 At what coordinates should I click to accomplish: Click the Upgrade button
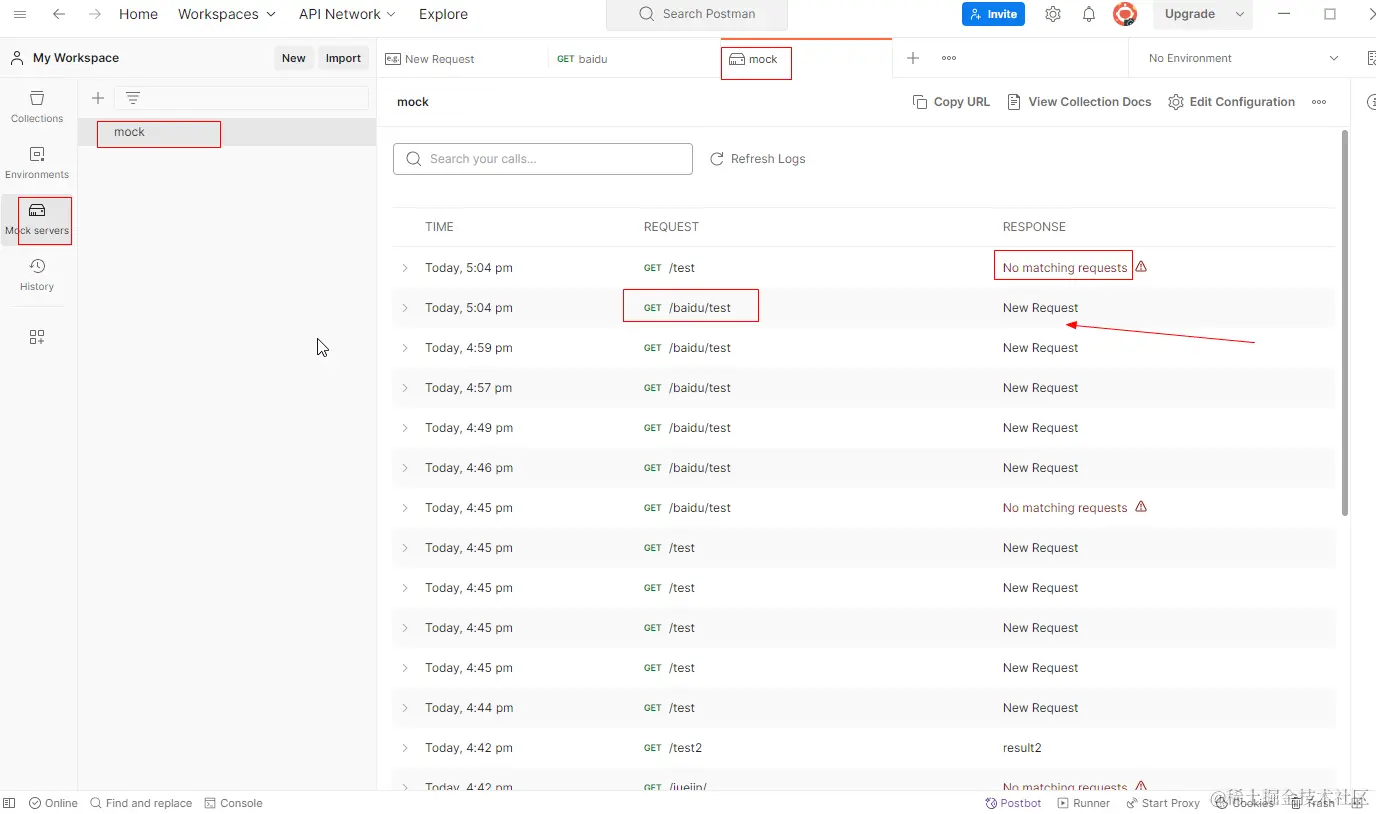point(1190,14)
